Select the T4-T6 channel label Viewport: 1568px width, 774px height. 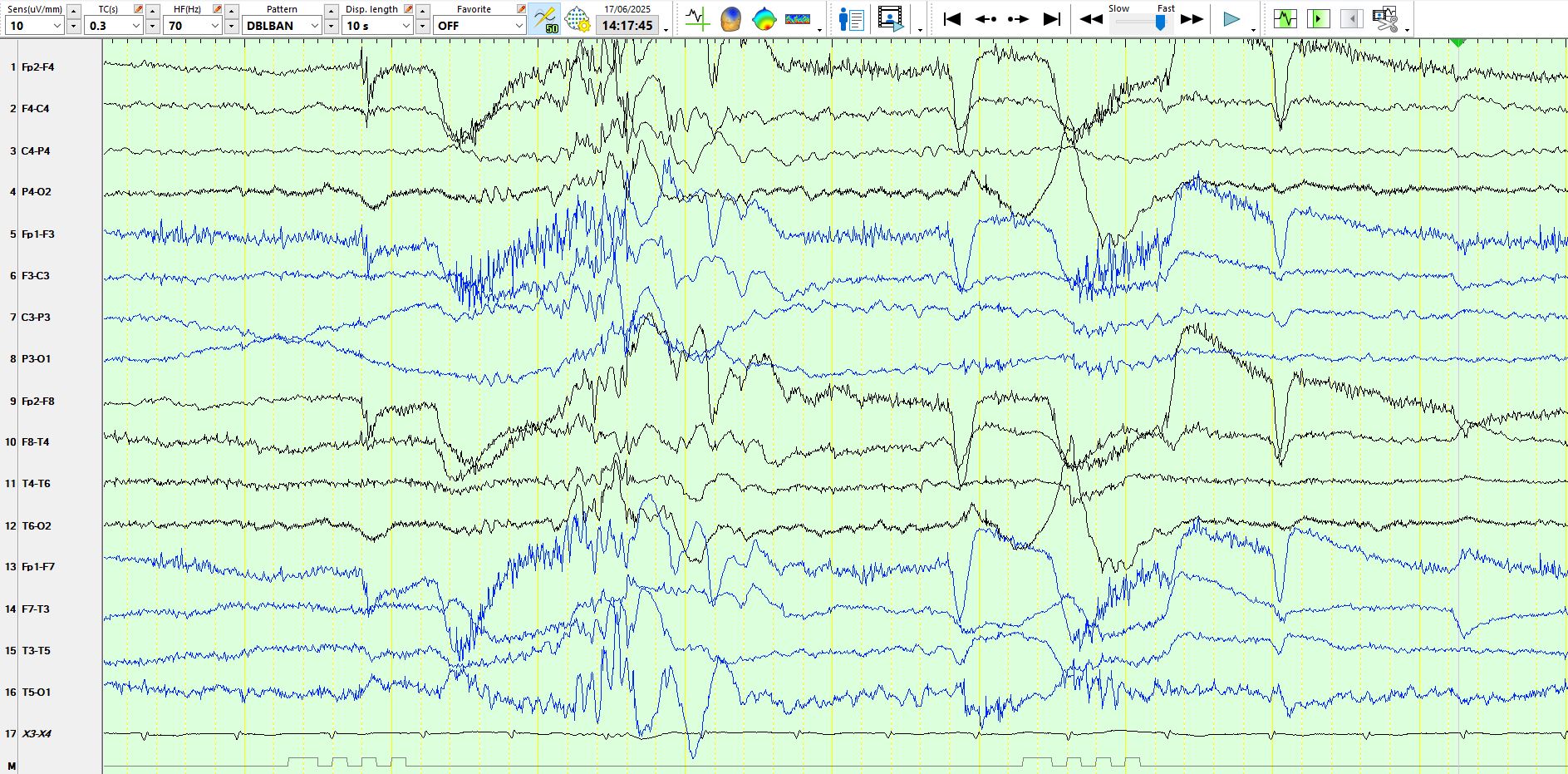click(36, 483)
